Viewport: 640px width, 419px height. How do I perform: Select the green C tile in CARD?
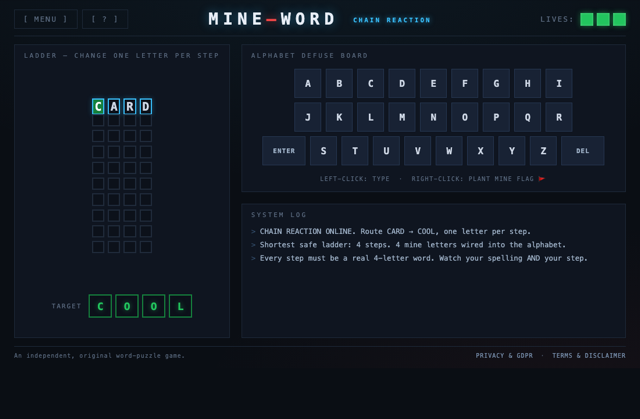tap(98, 106)
